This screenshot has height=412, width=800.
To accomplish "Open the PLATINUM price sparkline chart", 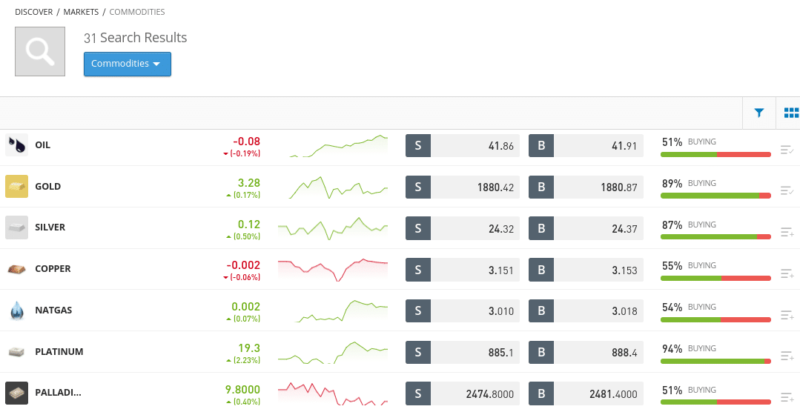I will click(x=333, y=352).
